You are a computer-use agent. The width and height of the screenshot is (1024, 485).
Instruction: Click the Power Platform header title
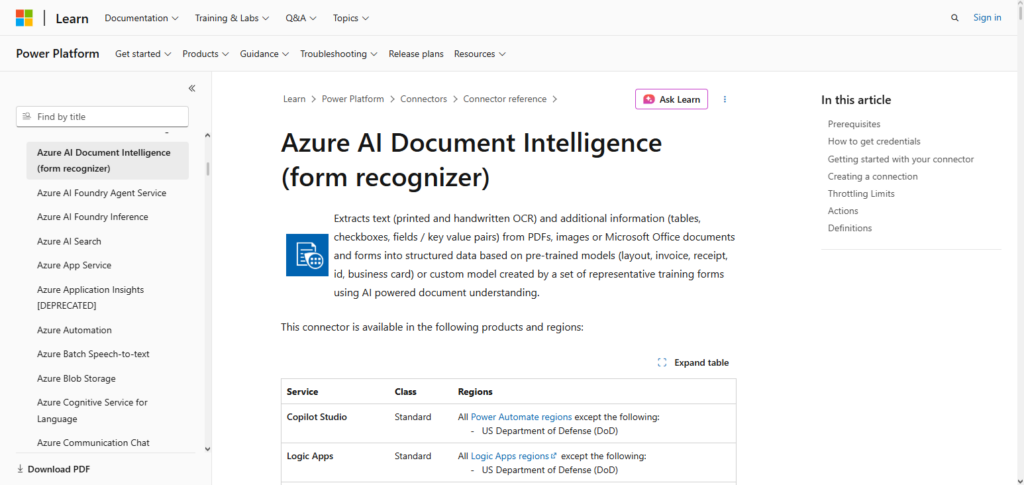(x=57, y=54)
